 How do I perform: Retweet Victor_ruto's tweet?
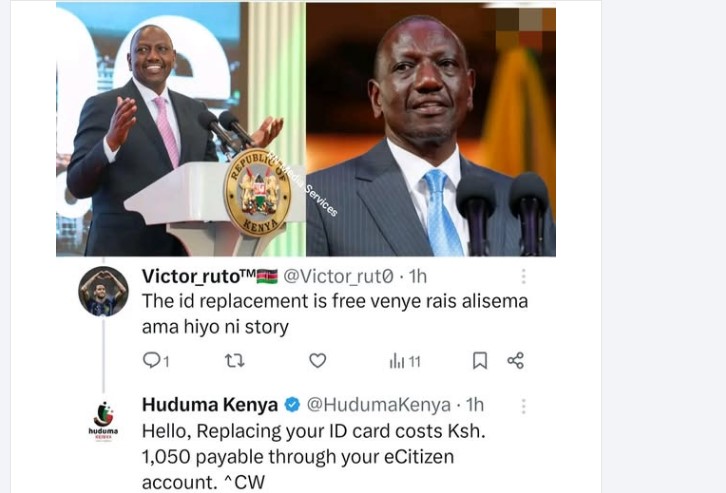coord(234,360)
